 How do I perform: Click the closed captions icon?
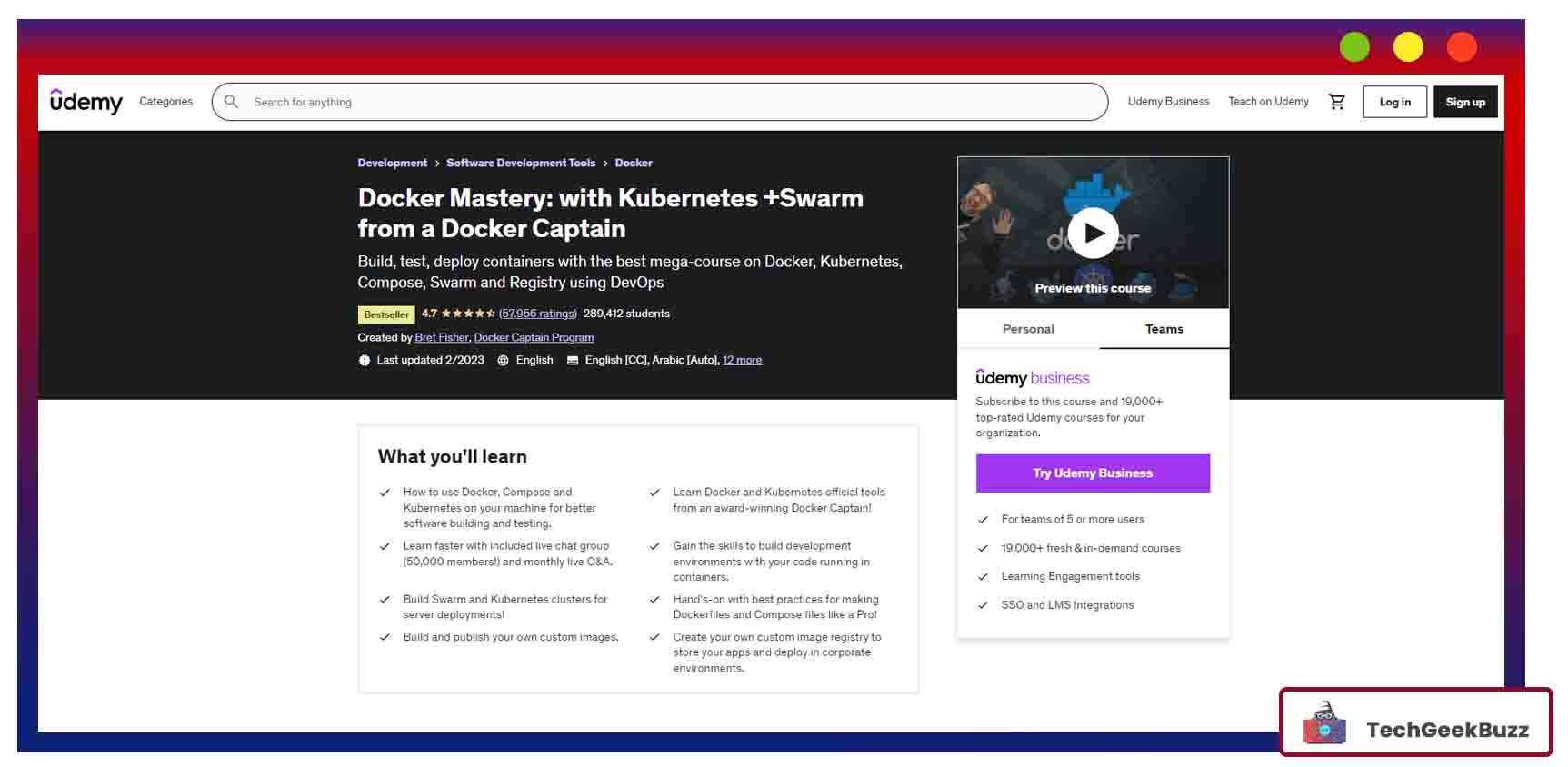click(x=573, y=361)
